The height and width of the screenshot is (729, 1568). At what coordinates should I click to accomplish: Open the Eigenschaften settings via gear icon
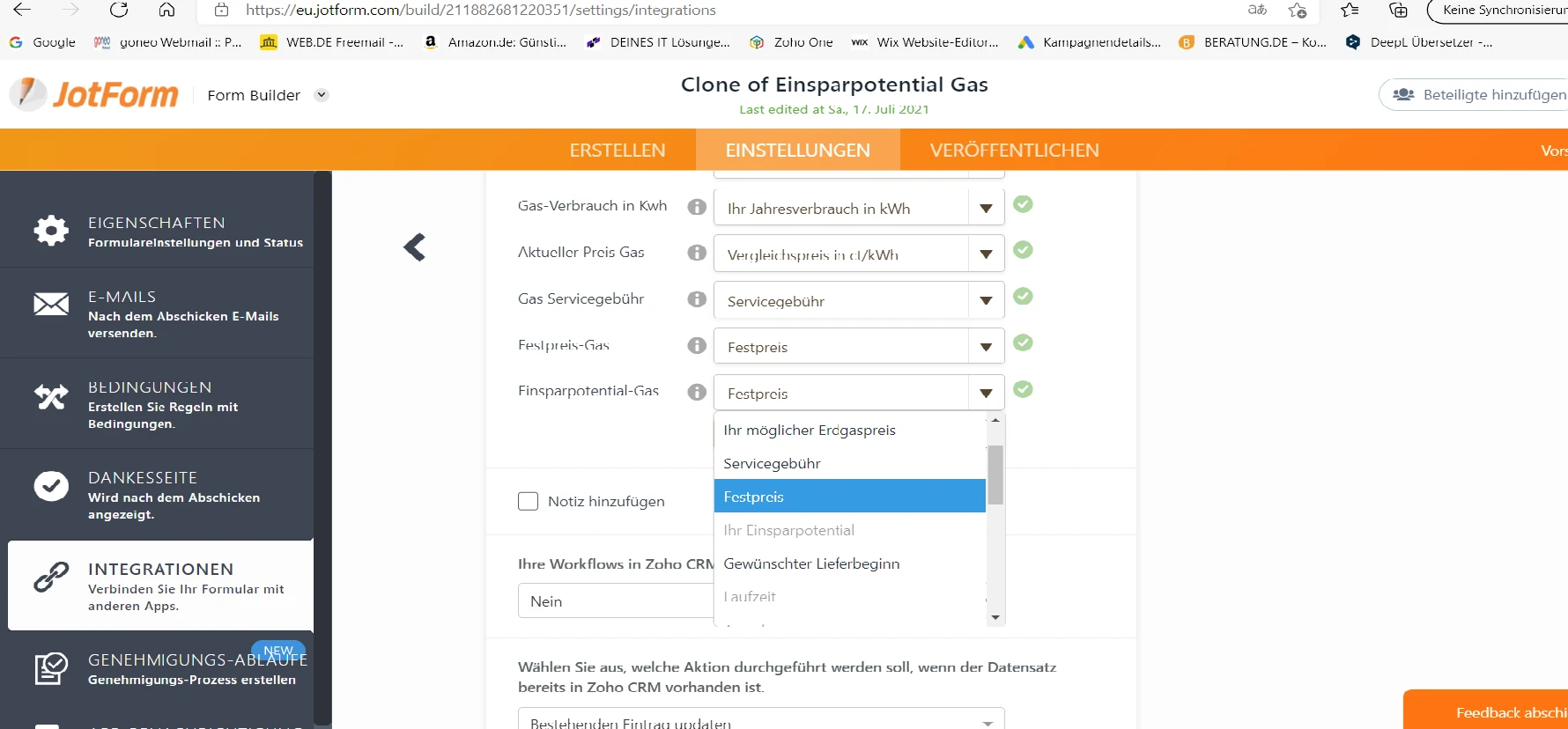(50, 231)
